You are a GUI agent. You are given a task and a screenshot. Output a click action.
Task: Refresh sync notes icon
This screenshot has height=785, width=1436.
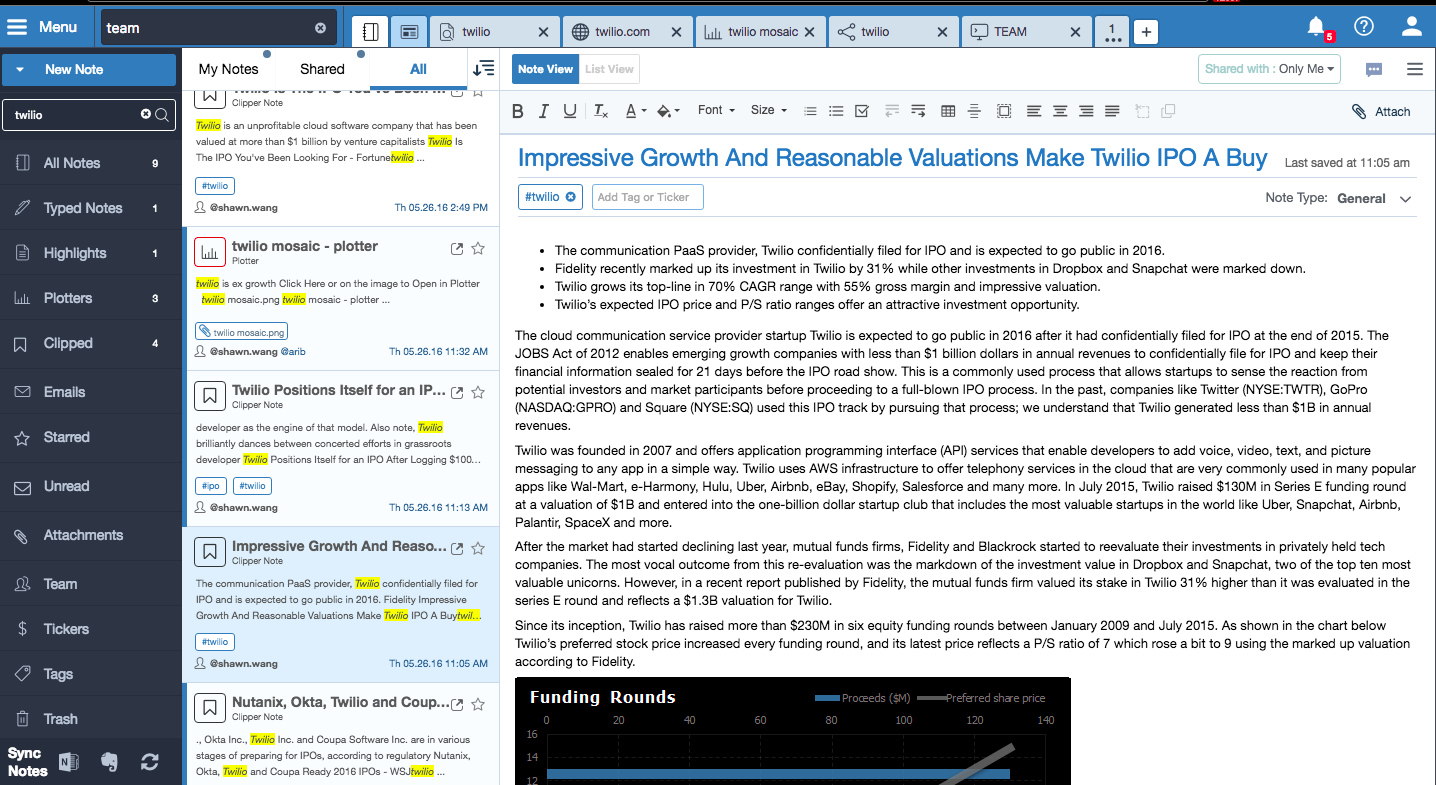tap(150, 762)
